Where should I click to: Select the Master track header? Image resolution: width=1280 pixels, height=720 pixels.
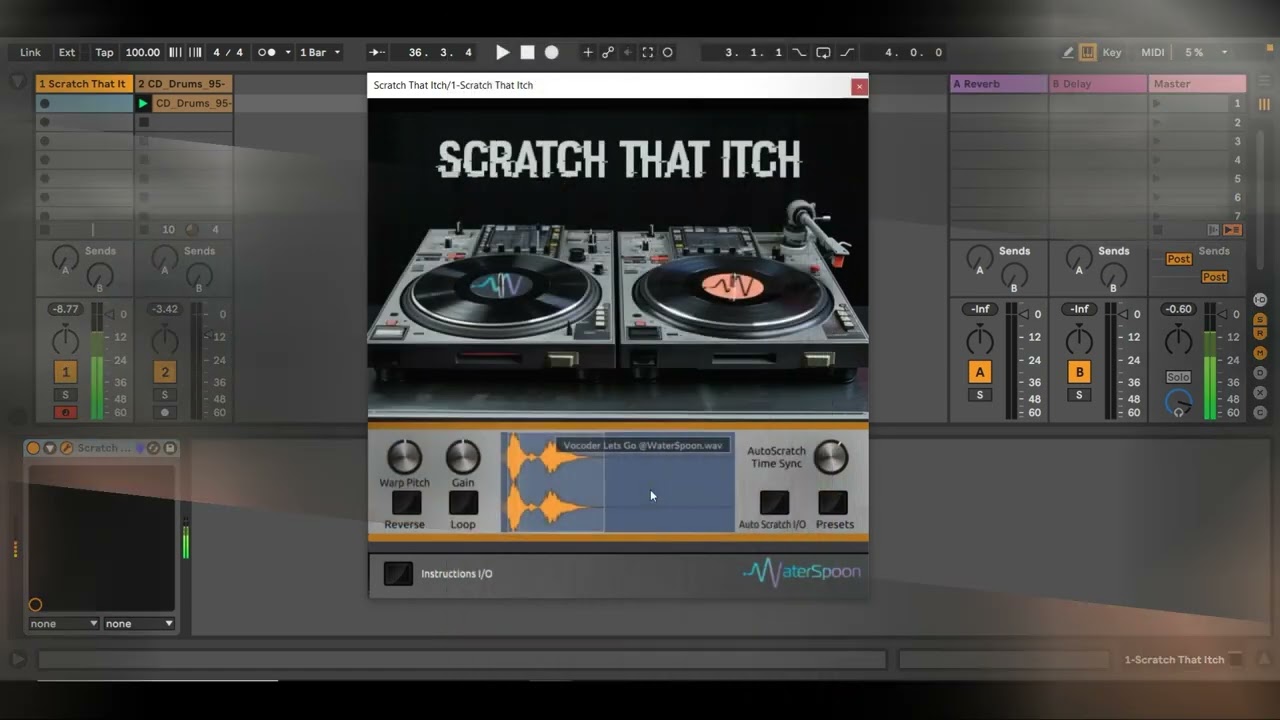(1198, 84)
